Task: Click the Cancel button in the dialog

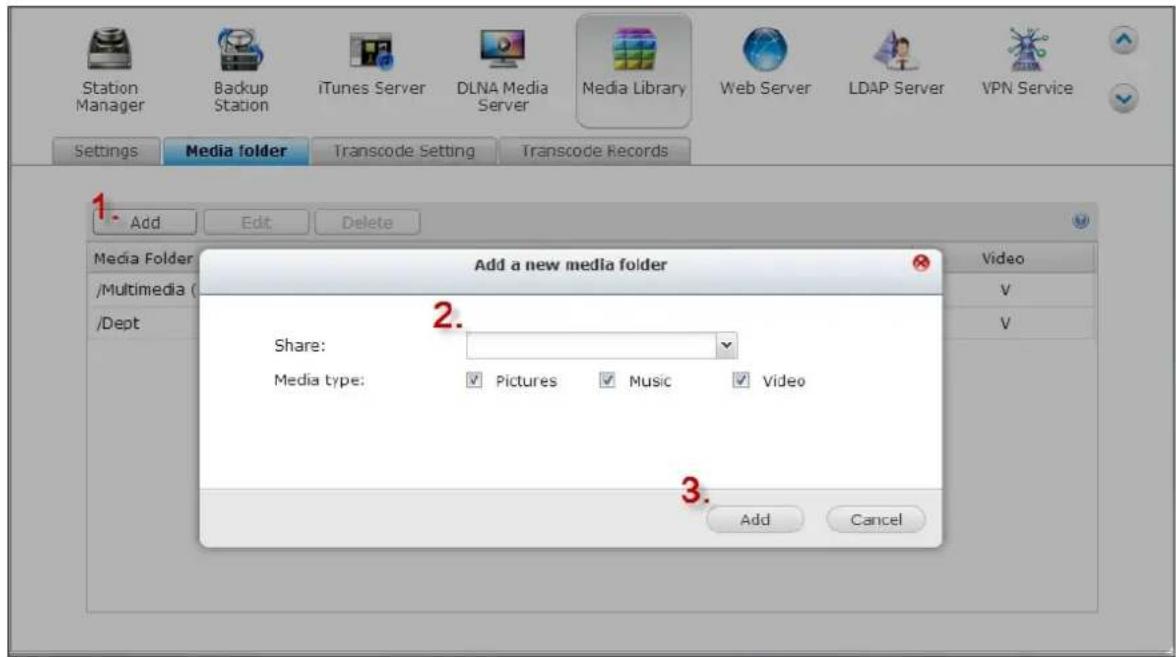Action: [x=876, y=519]
